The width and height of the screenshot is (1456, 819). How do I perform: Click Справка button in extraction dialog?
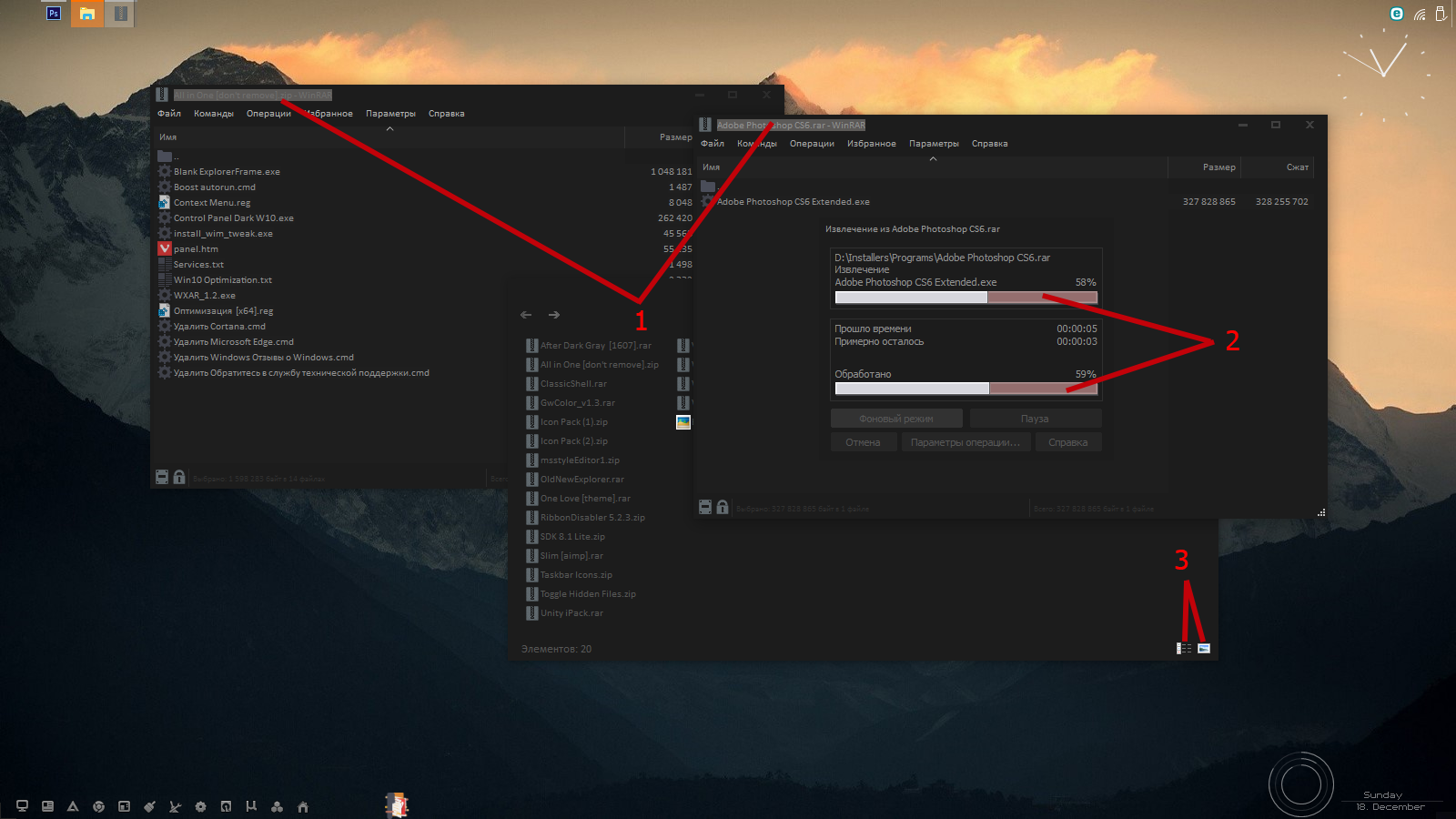pos(1068,442)
